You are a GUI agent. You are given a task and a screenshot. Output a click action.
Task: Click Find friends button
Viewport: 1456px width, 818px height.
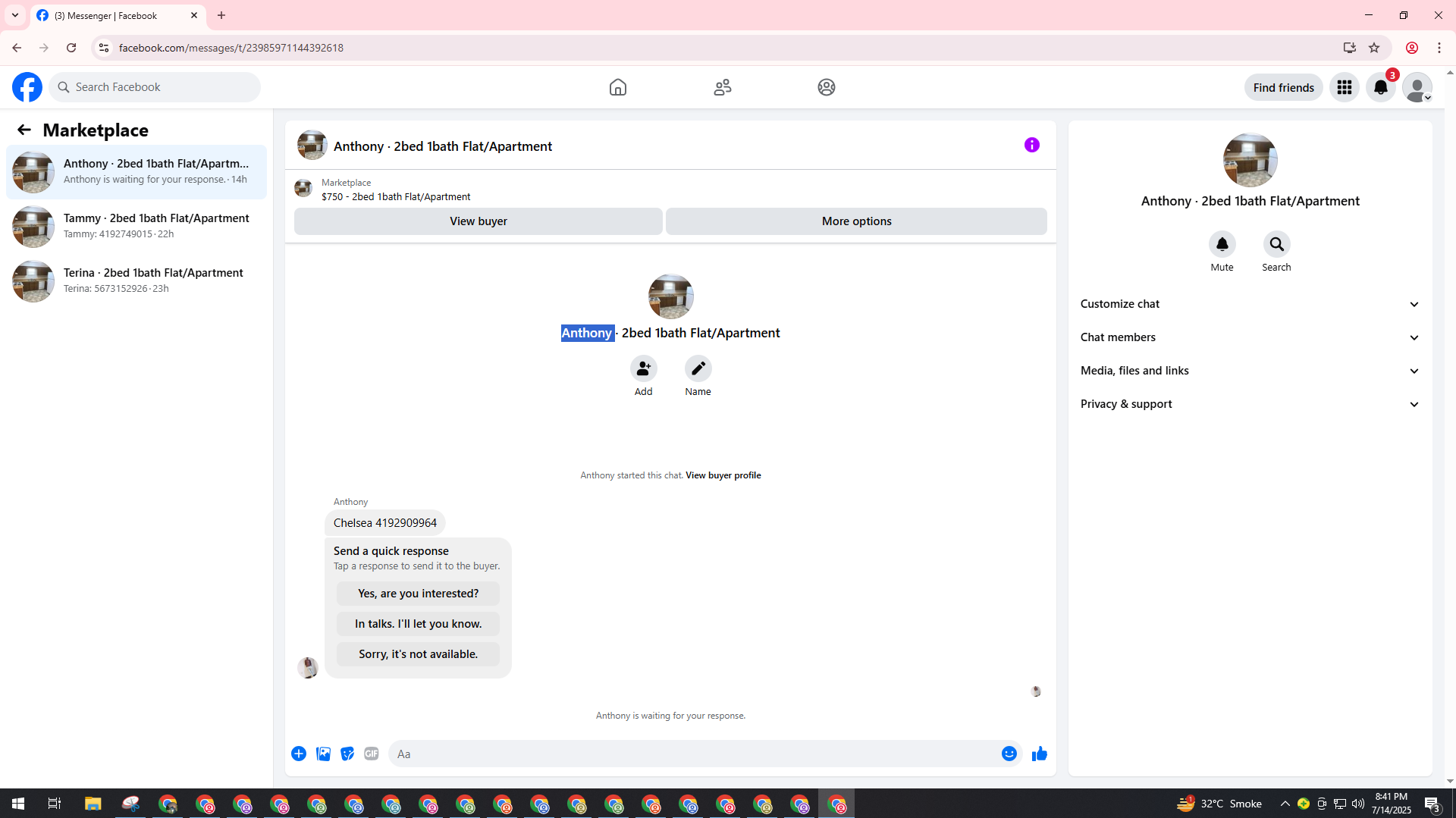click(x=1283, y=87)
